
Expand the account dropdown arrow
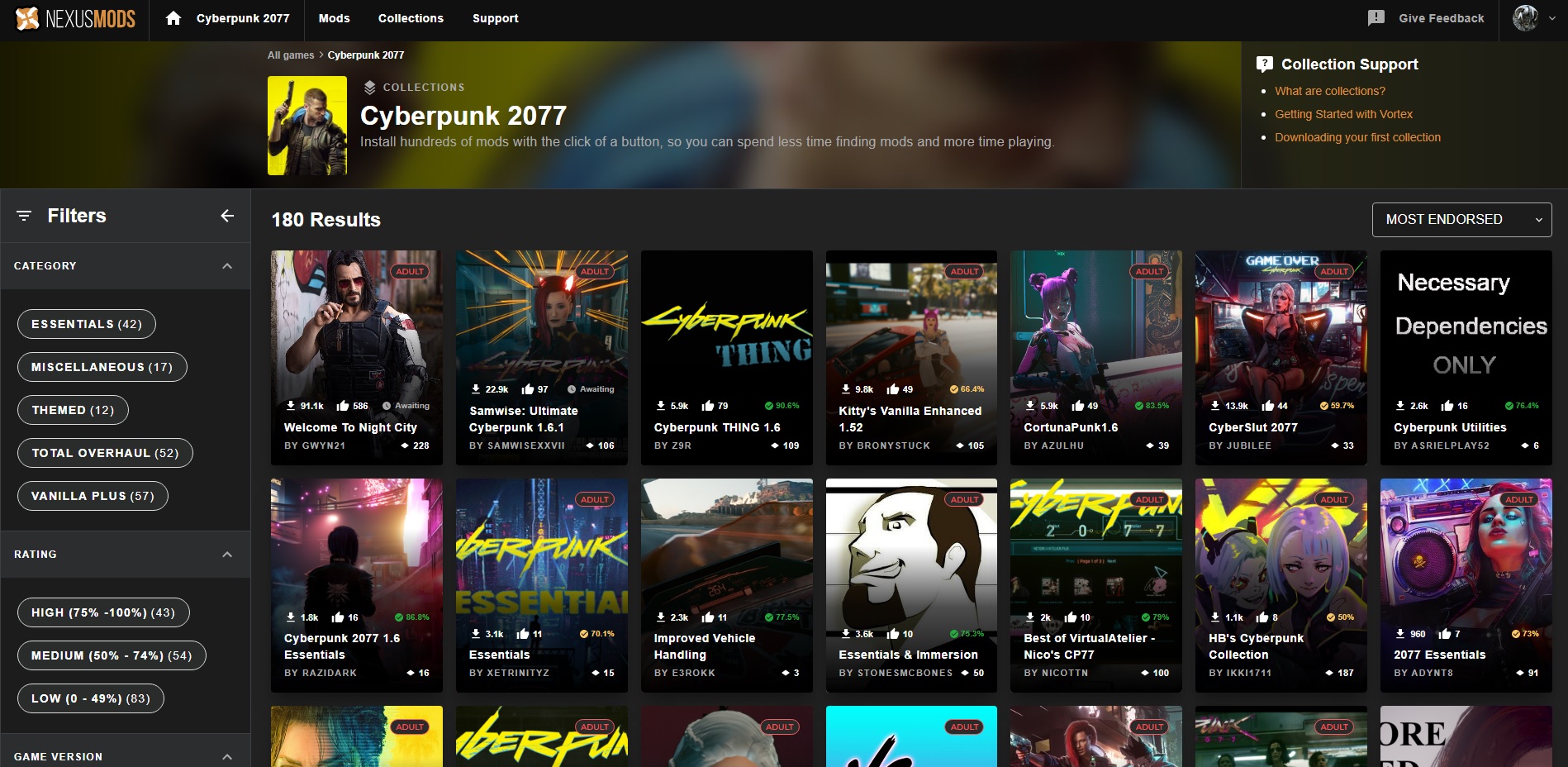1551,18
